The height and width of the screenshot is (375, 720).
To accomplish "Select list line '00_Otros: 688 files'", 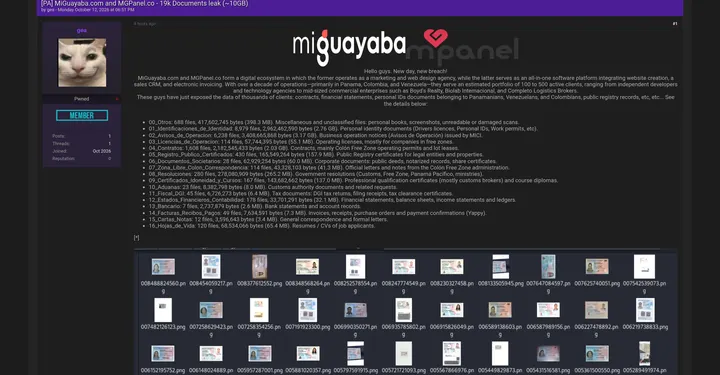I will [x=334, y=122].
